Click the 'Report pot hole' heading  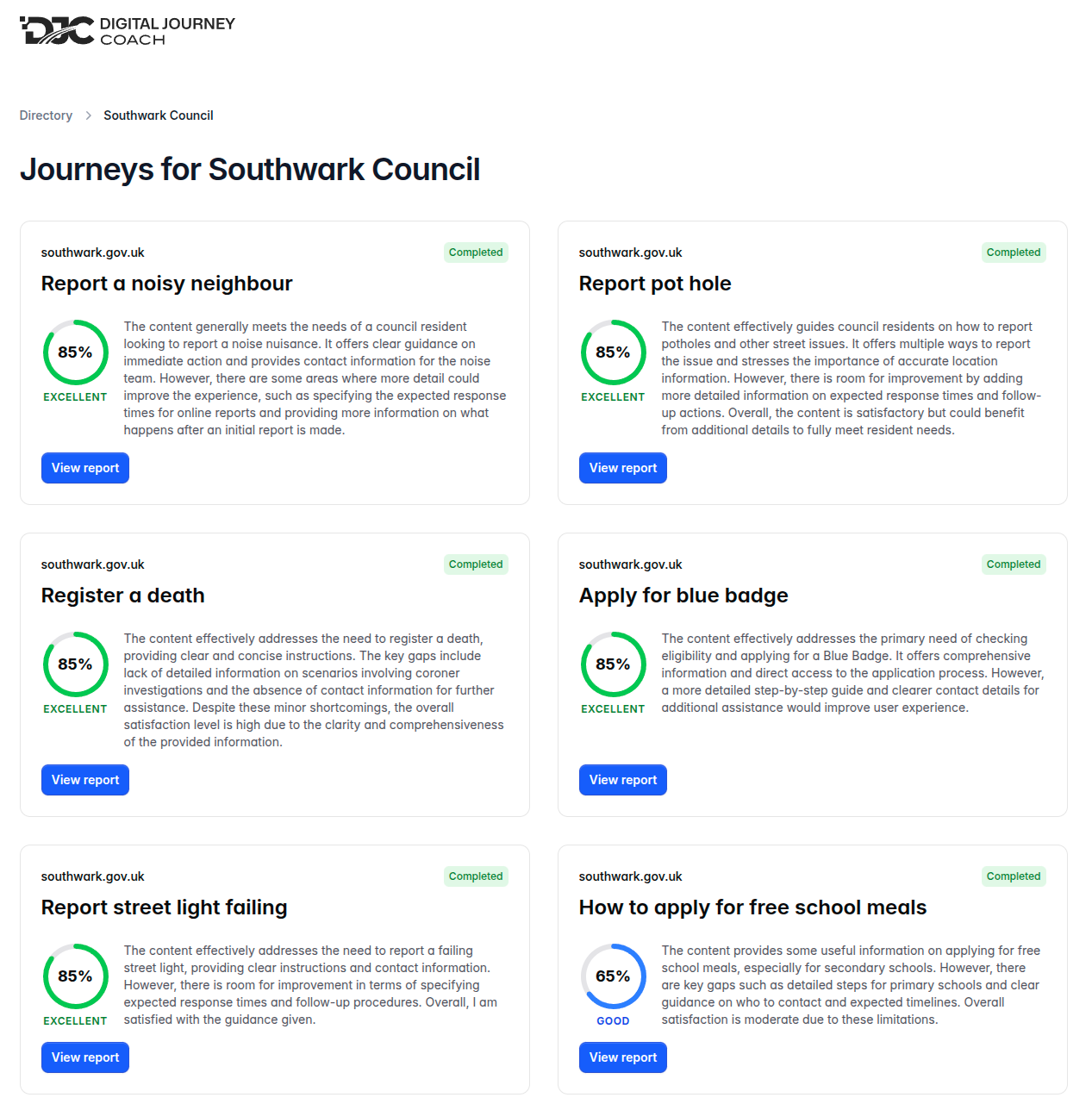point(655,284)
